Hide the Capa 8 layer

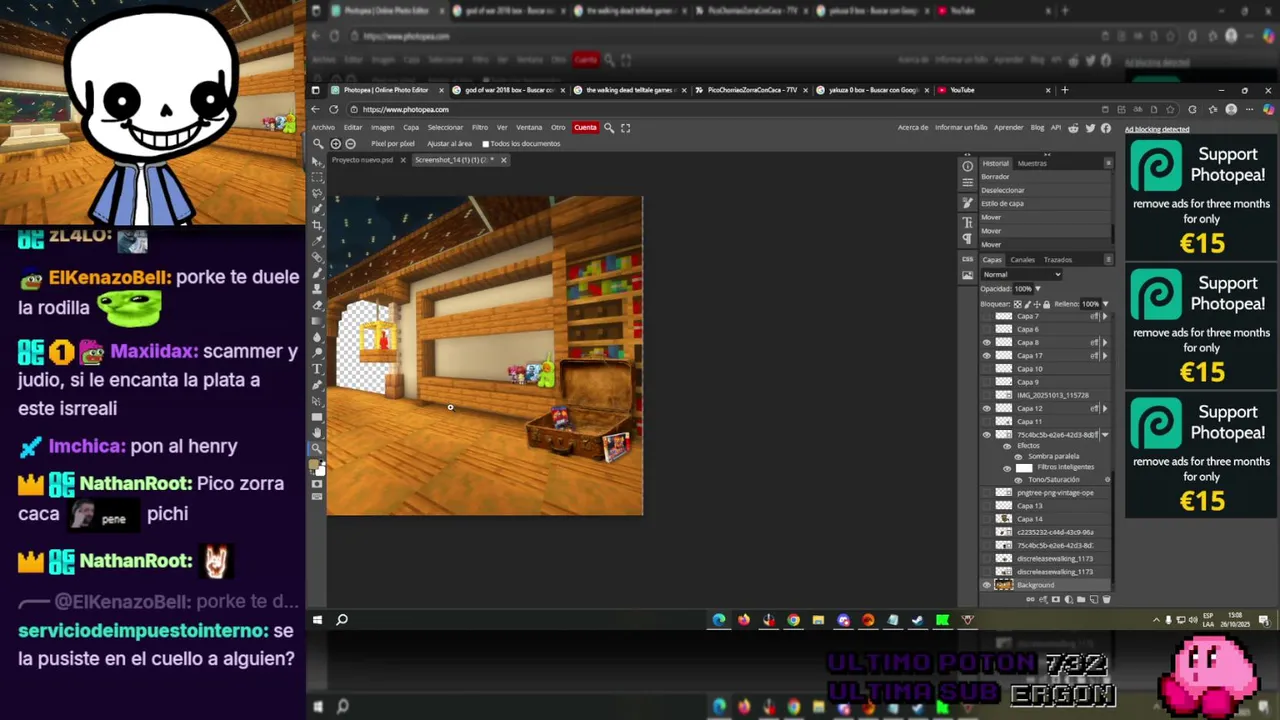coord(987,343)
